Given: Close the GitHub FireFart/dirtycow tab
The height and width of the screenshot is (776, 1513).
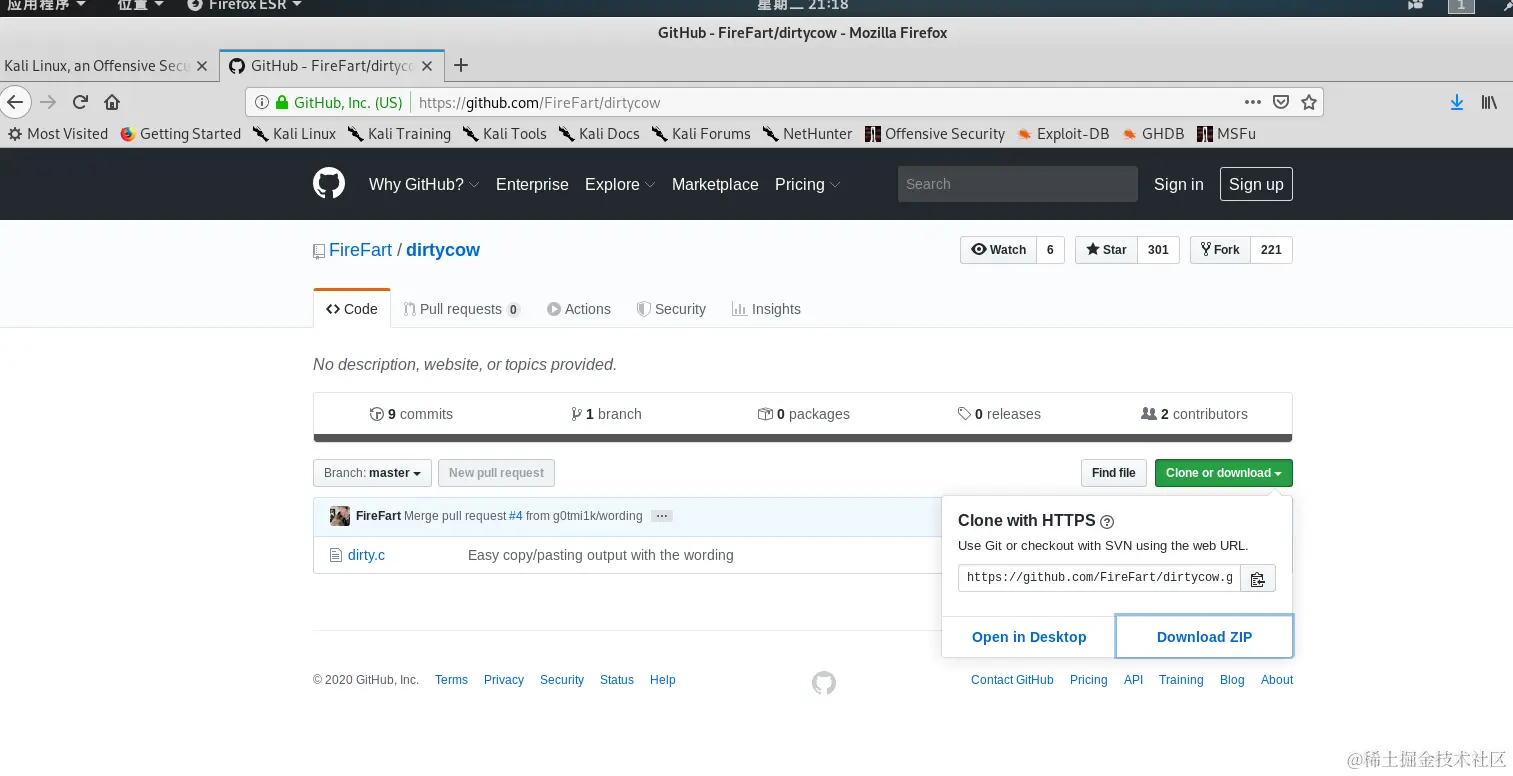Looking at the screenshot, I should tap(427, 66).
